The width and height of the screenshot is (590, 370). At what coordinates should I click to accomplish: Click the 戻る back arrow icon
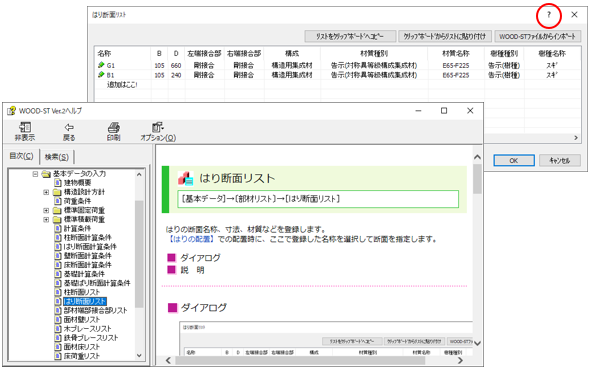tap(69, 127)
